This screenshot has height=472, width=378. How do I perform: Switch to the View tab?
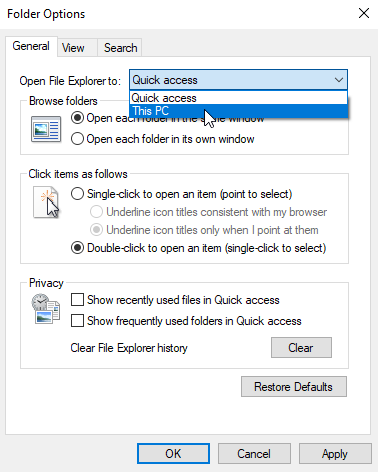[x=73, y=48]
